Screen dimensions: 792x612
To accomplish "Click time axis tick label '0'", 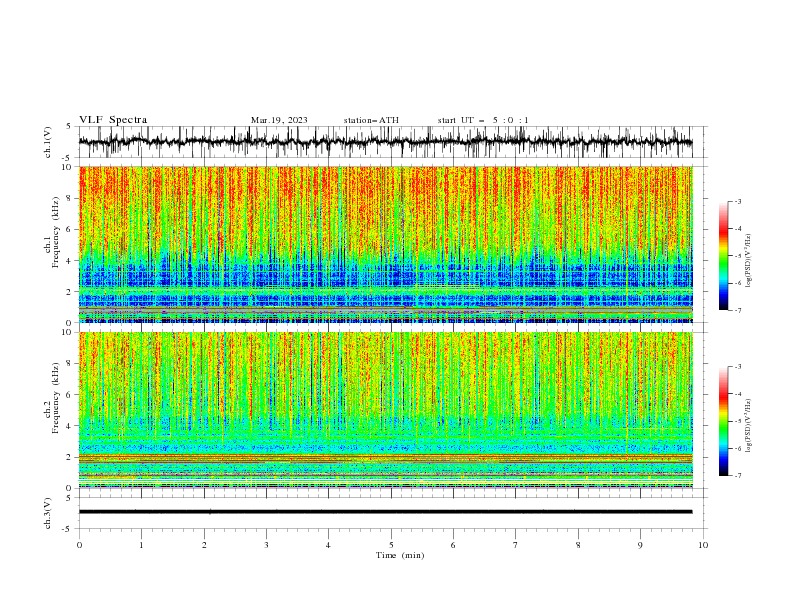I will [x=79, y=545].
